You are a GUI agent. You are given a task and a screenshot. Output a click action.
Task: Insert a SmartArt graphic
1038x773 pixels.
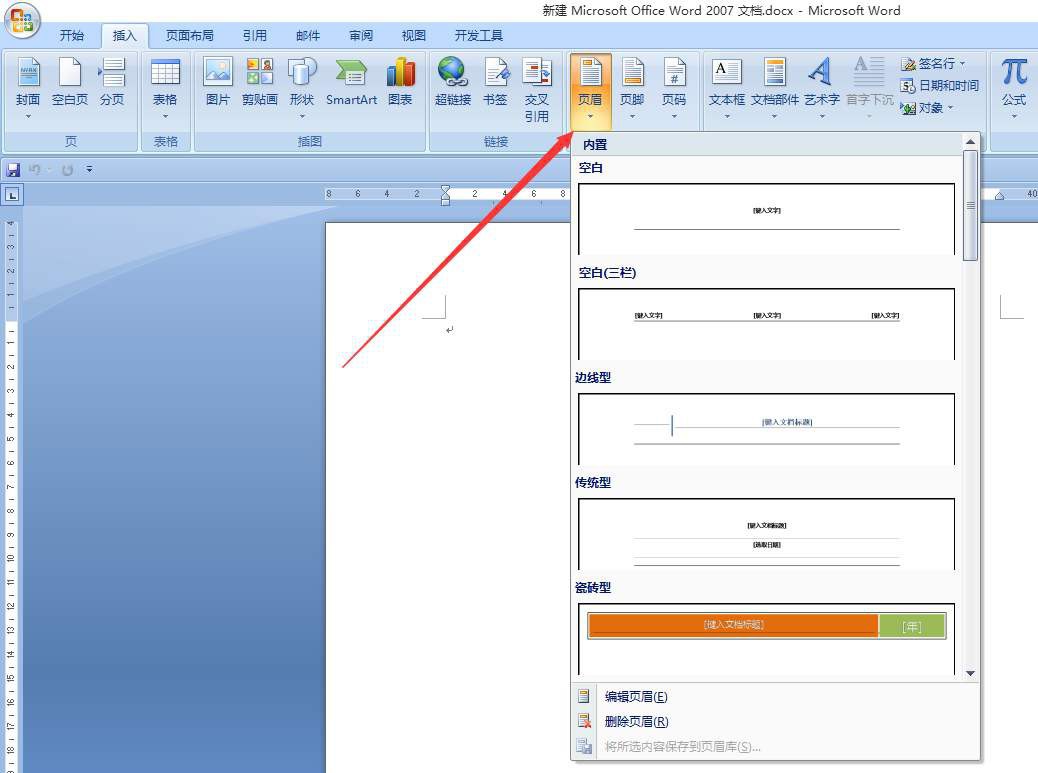point(351,83)
